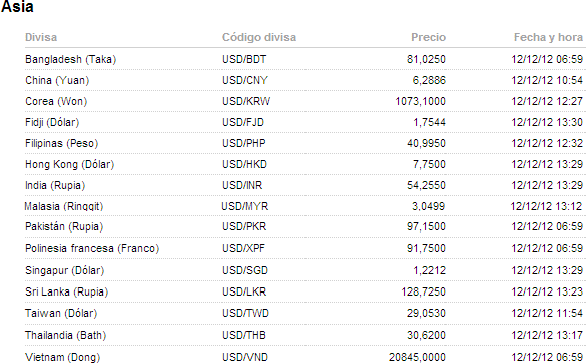Image resolution: width=586 pixels, height=363 pixels.
Task: Click the USD/FJD currency code
Action: 243,122
